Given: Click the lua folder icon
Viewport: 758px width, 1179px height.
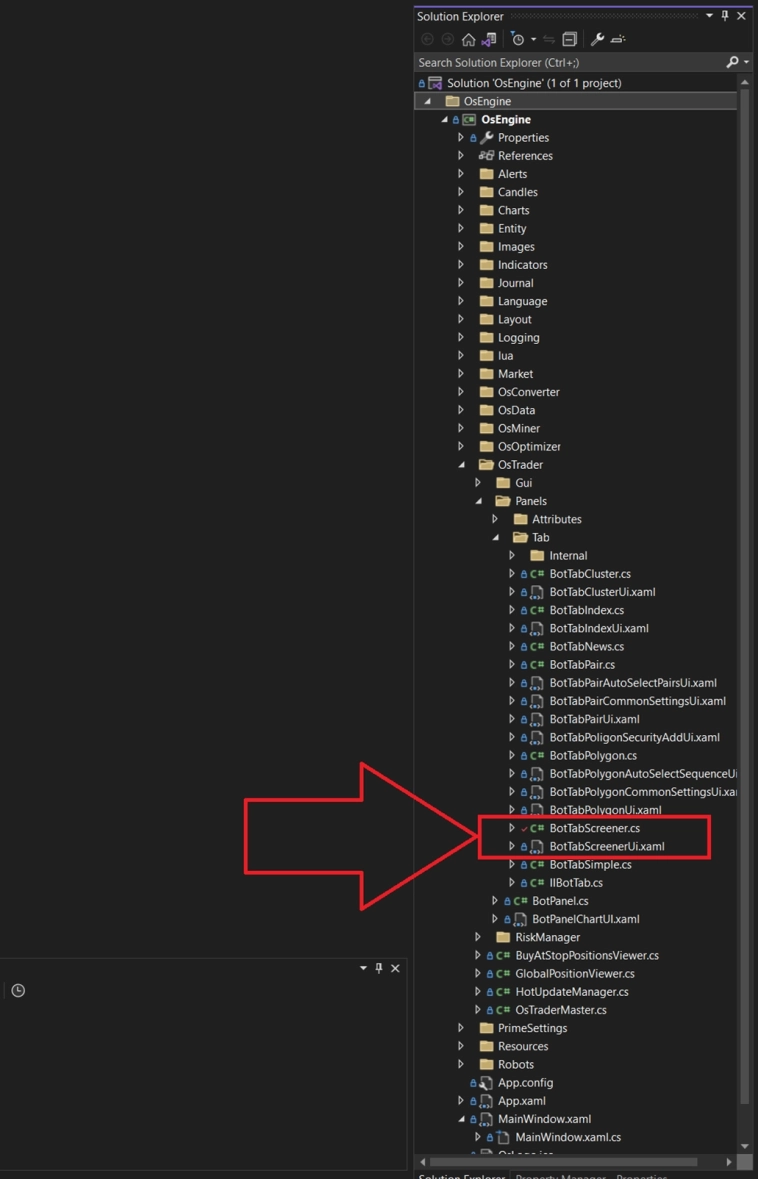Looking at the screenshot, I should 487,356.
